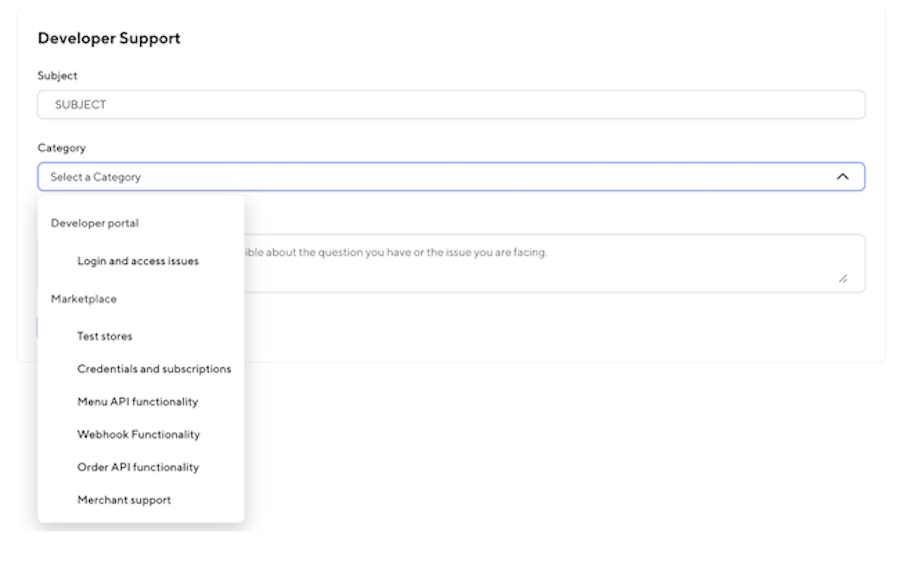Select Menu API functionality category
Screen dimensions: 900x583
click(138, 402)
